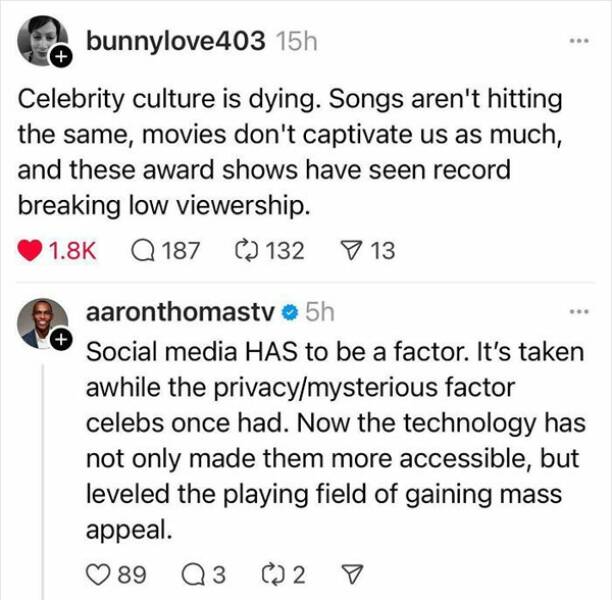The image size is (612, 600).
Task: Follow bunnylove403 using the plus badge
Action: click(60, 58)
